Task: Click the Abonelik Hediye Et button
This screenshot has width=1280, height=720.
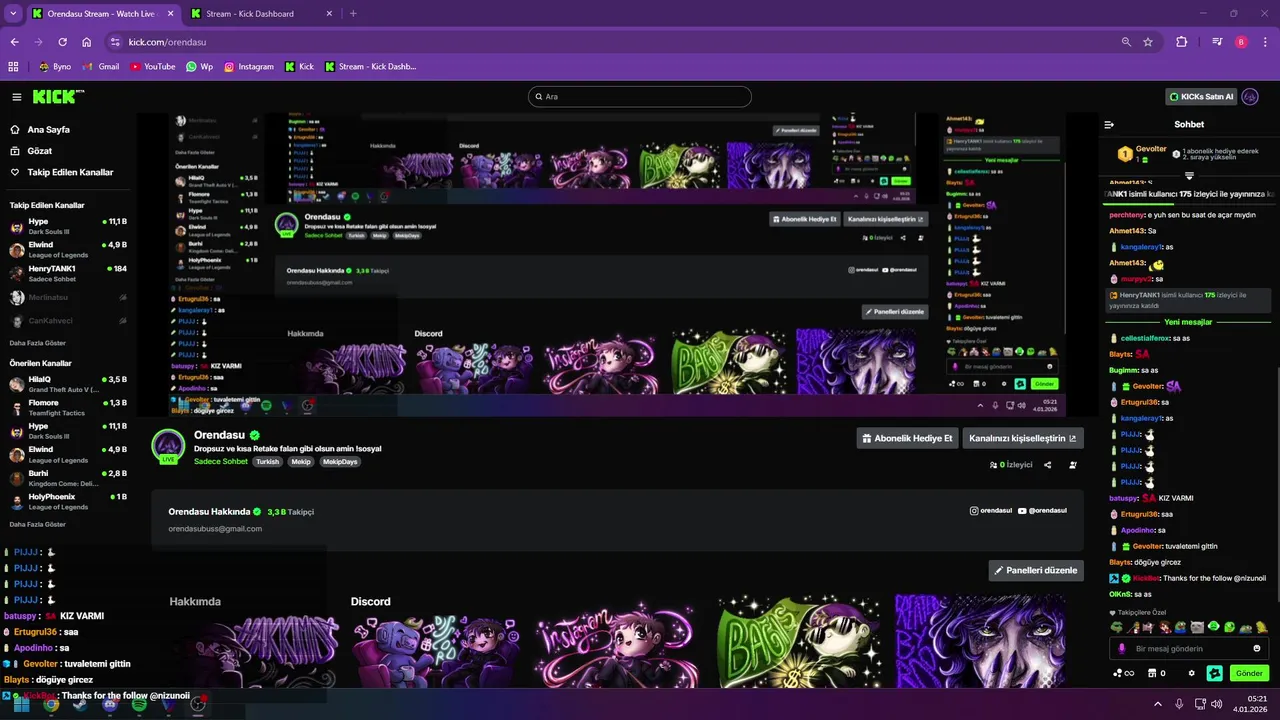Action: pyautogui.click(x=907, y=438)
